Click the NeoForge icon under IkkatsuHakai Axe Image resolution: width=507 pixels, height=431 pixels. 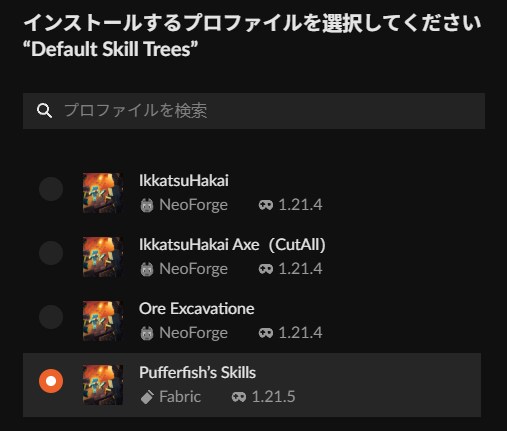tap(147, 269)
